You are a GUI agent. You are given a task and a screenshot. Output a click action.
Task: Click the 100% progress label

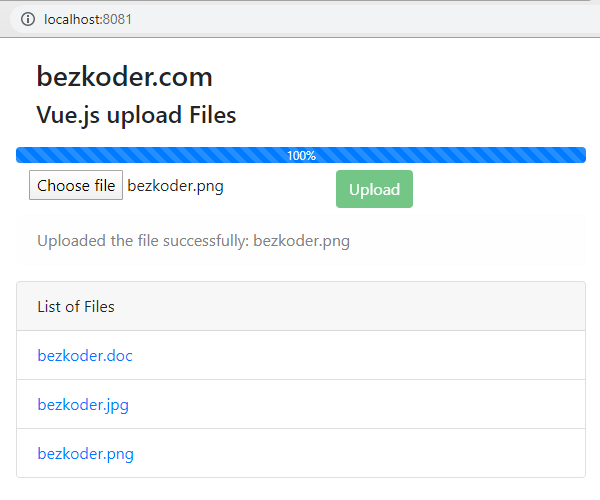coord(301,156)
